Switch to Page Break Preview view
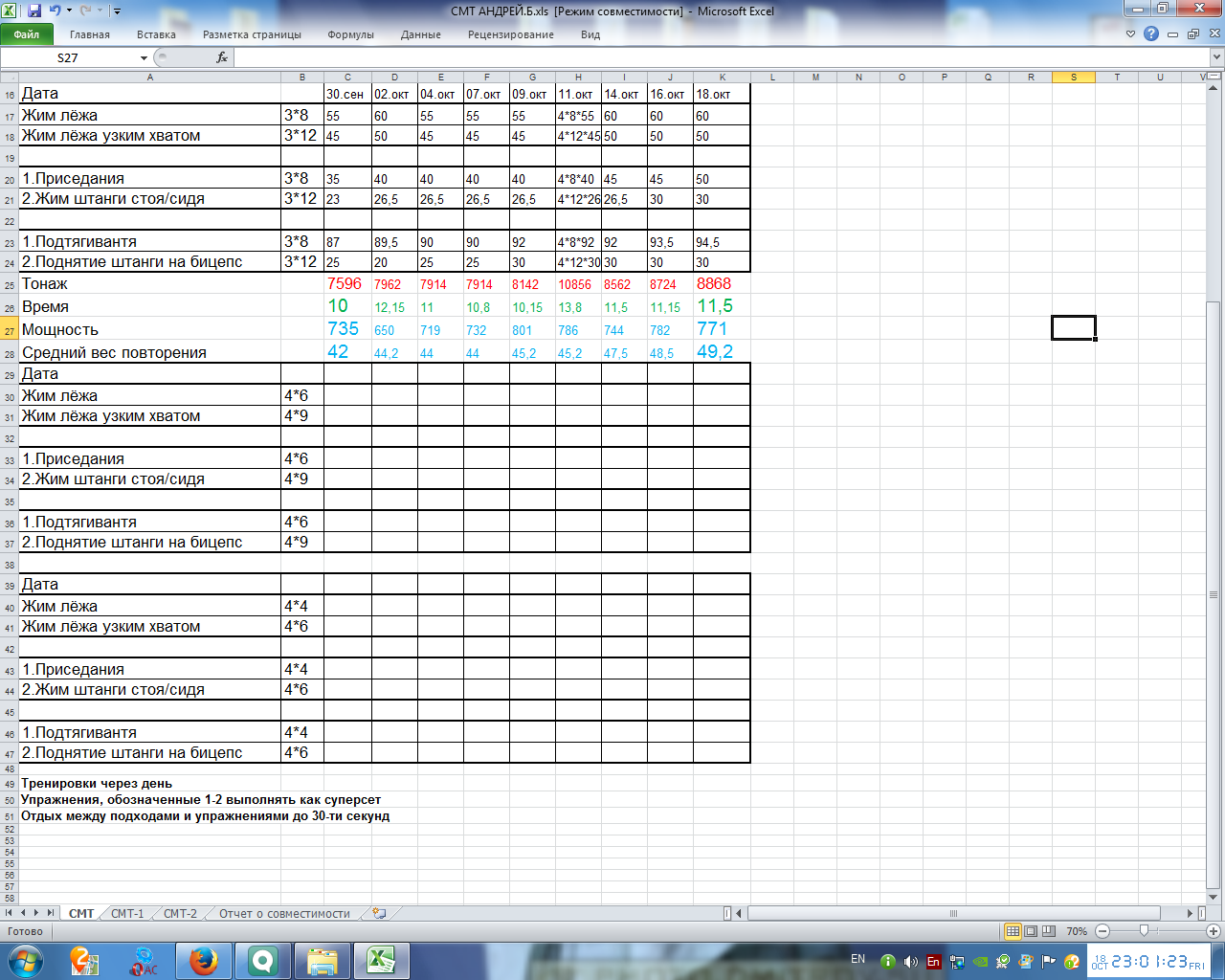1225x980 pixels. (x=1049, y=931)
